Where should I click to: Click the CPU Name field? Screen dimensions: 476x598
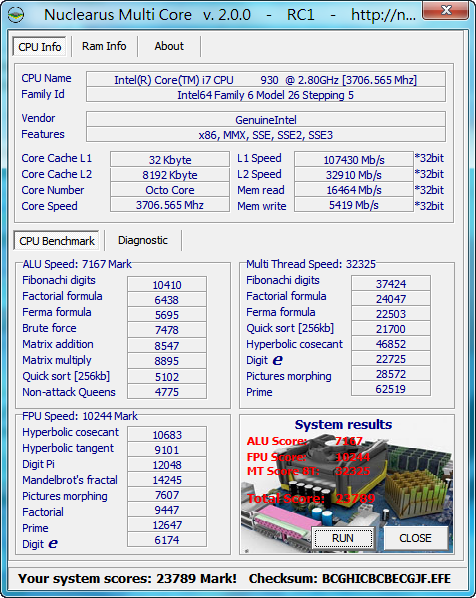(266, 80)
